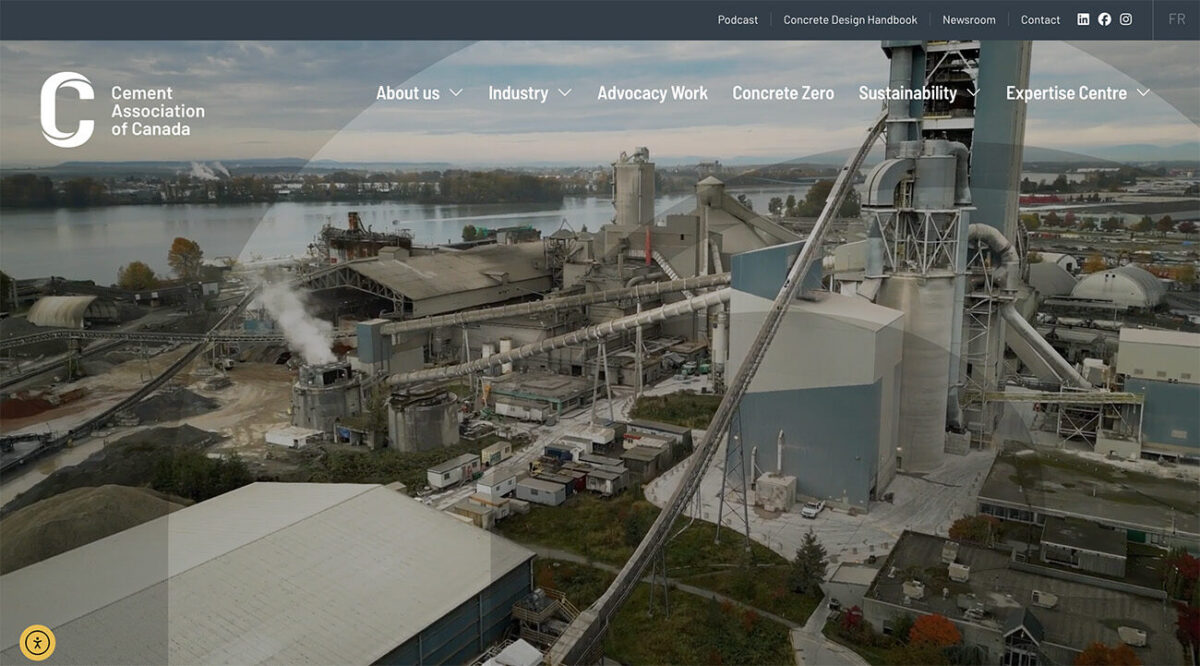
Task: Click the Cement Association C logo
Action: click(x=67, y=110)
